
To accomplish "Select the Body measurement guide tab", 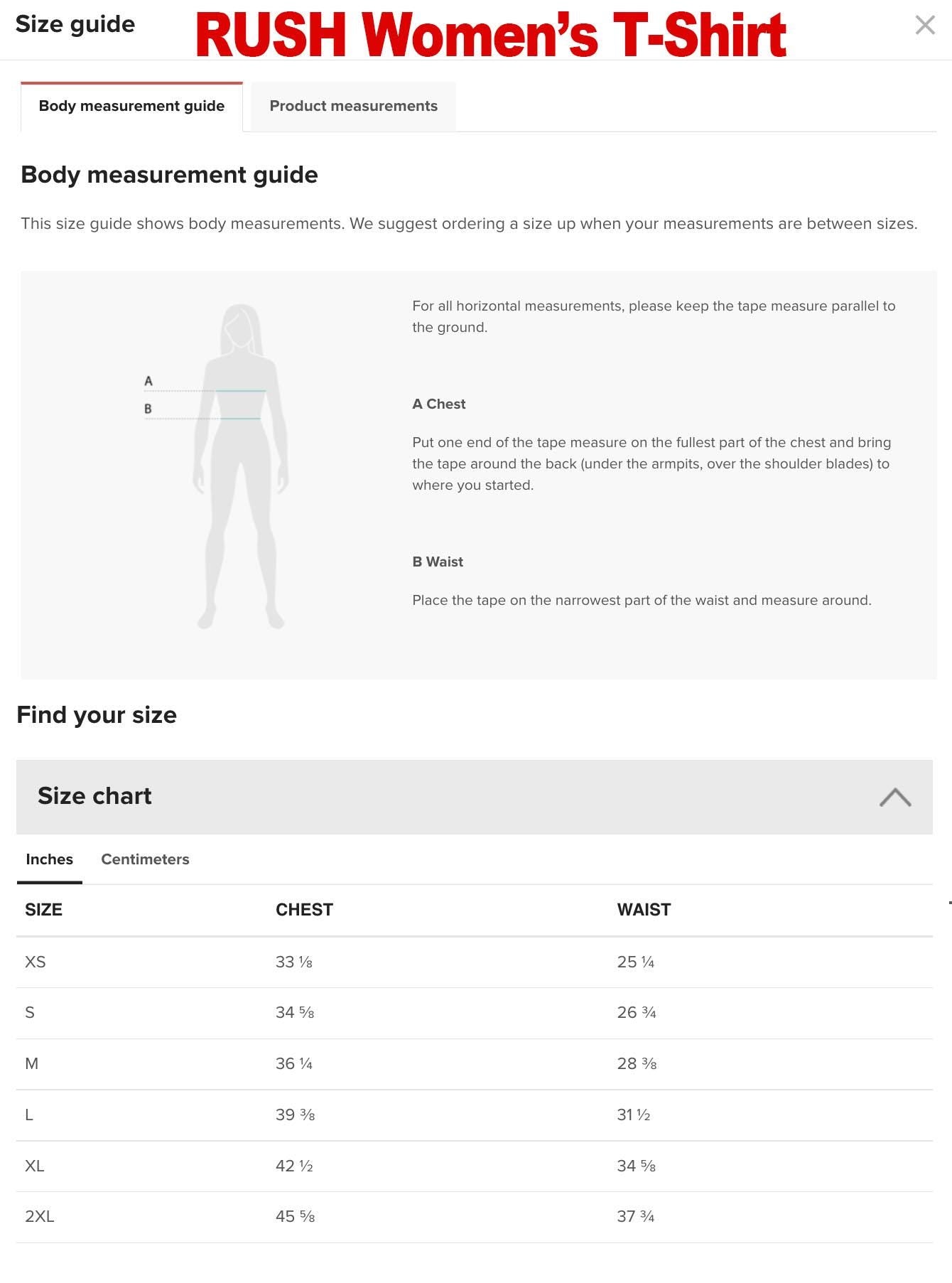I will tap(131, 105).
